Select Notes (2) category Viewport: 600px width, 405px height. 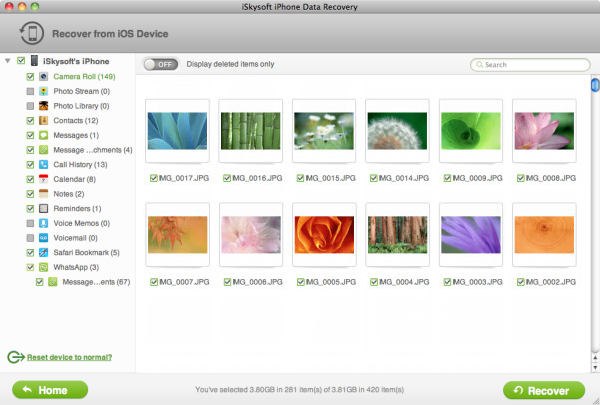[69, 194]
